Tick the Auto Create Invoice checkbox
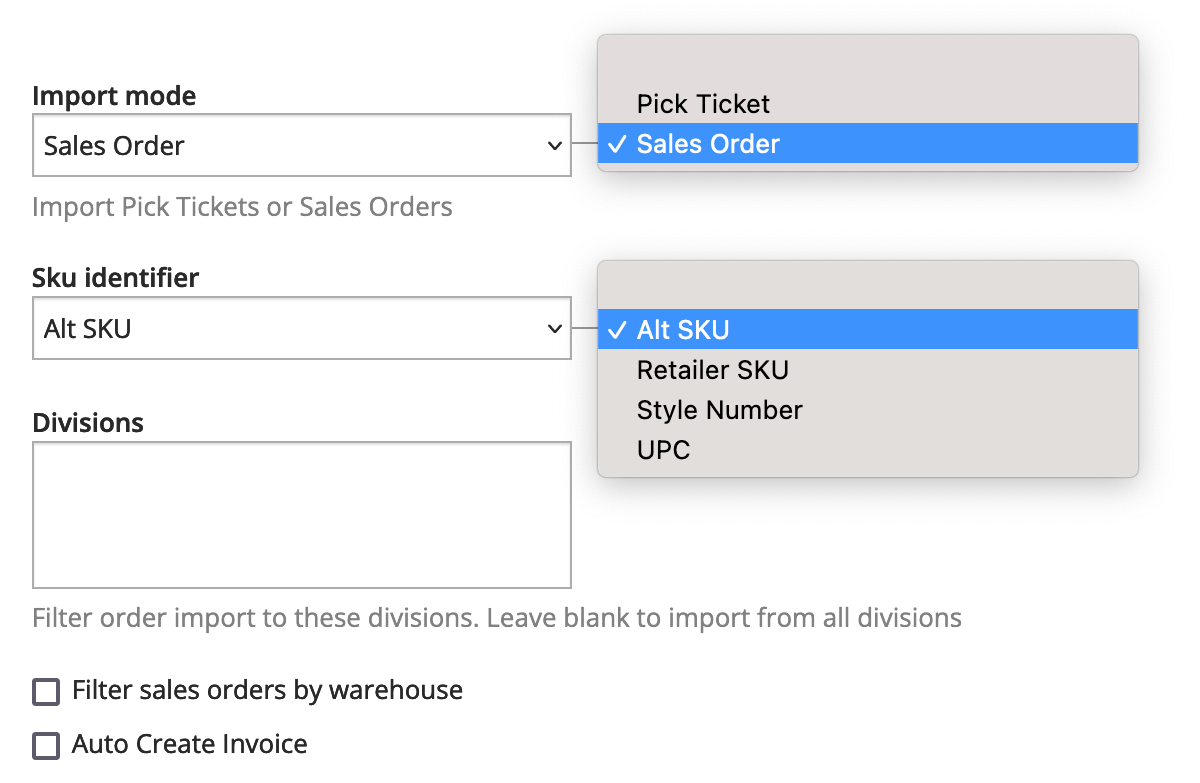Image resolution: width=1200 pixels, height=783 pixels. coord(46,745)
